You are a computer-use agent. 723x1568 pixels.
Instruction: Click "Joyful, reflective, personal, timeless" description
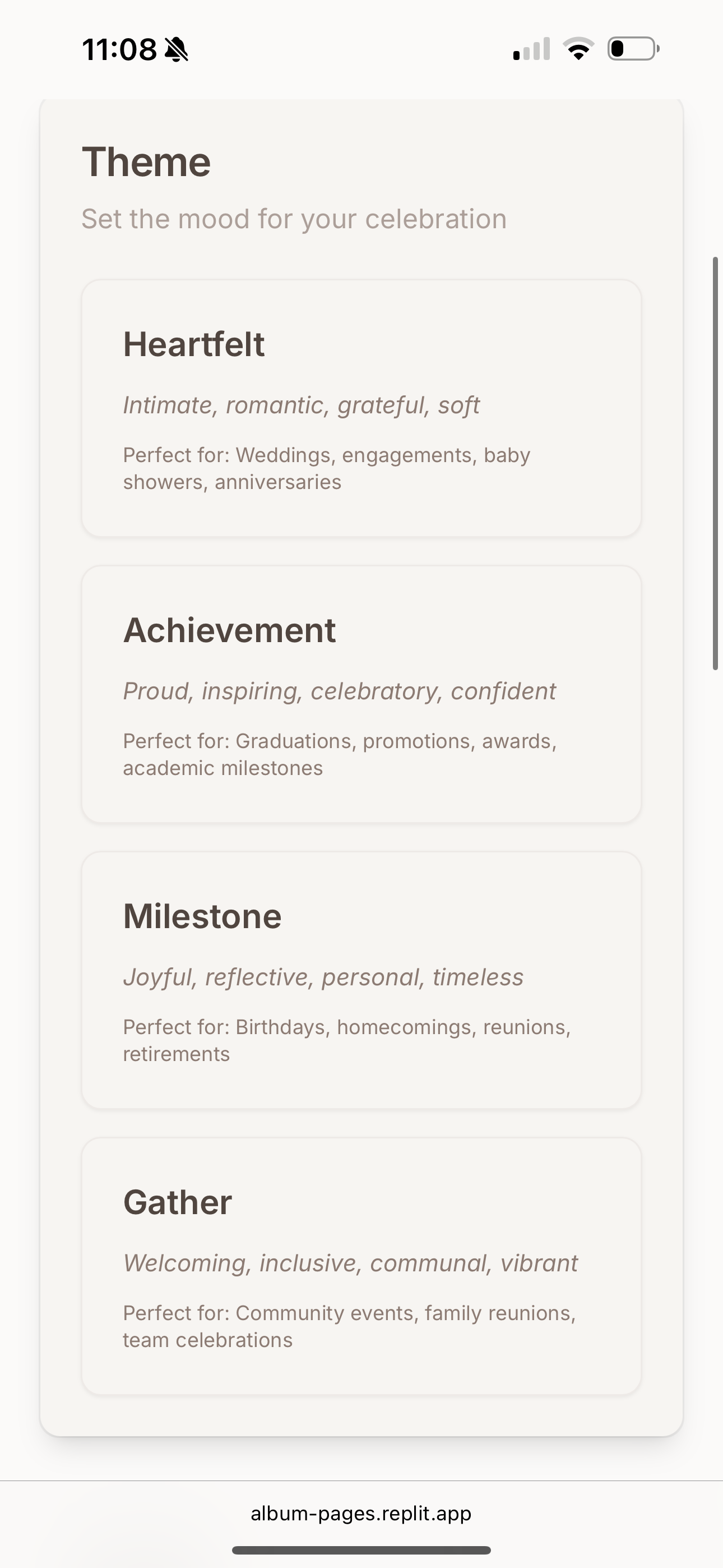[x=323, y=977]
